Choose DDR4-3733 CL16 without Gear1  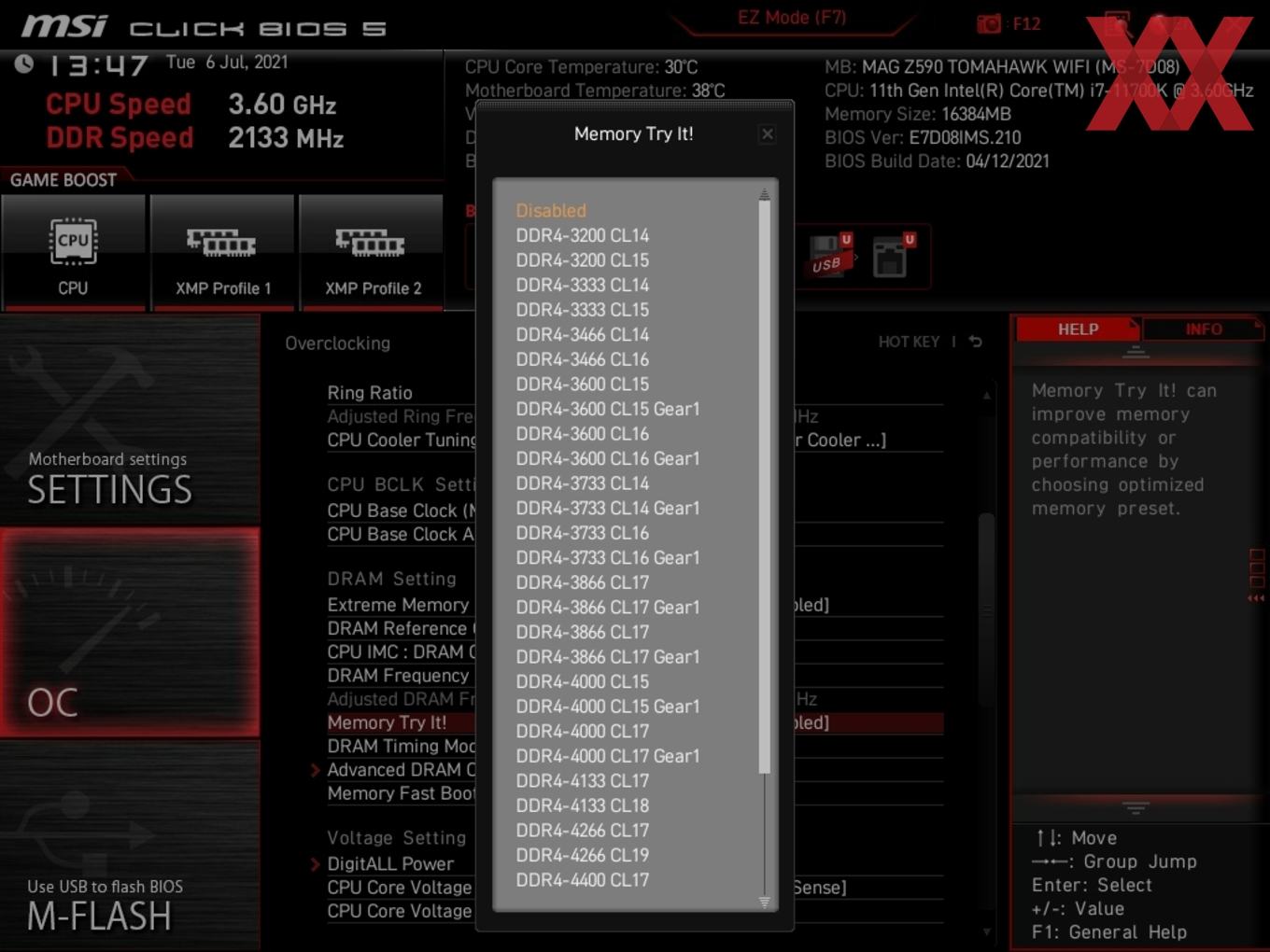[x=583, y=532]
